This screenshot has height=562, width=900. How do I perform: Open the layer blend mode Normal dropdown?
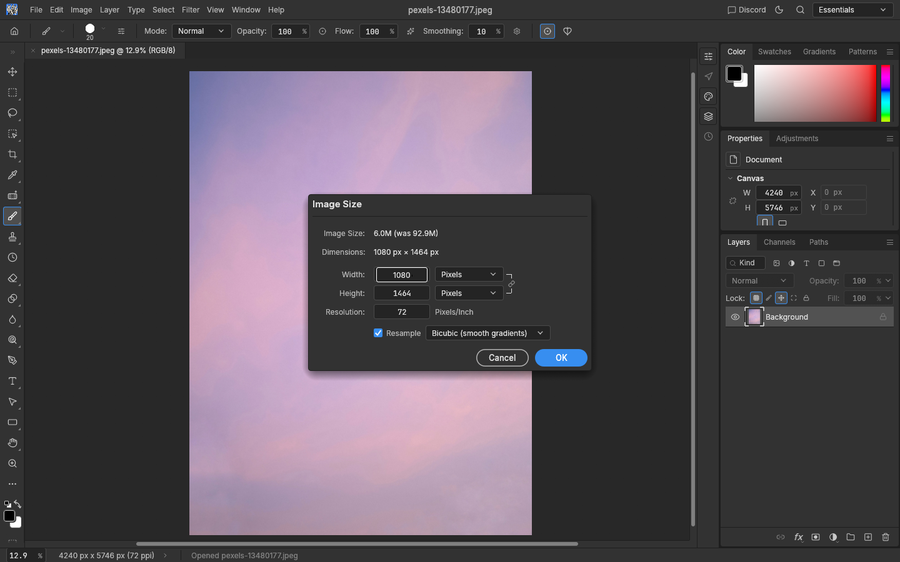[x=760, y=281]
